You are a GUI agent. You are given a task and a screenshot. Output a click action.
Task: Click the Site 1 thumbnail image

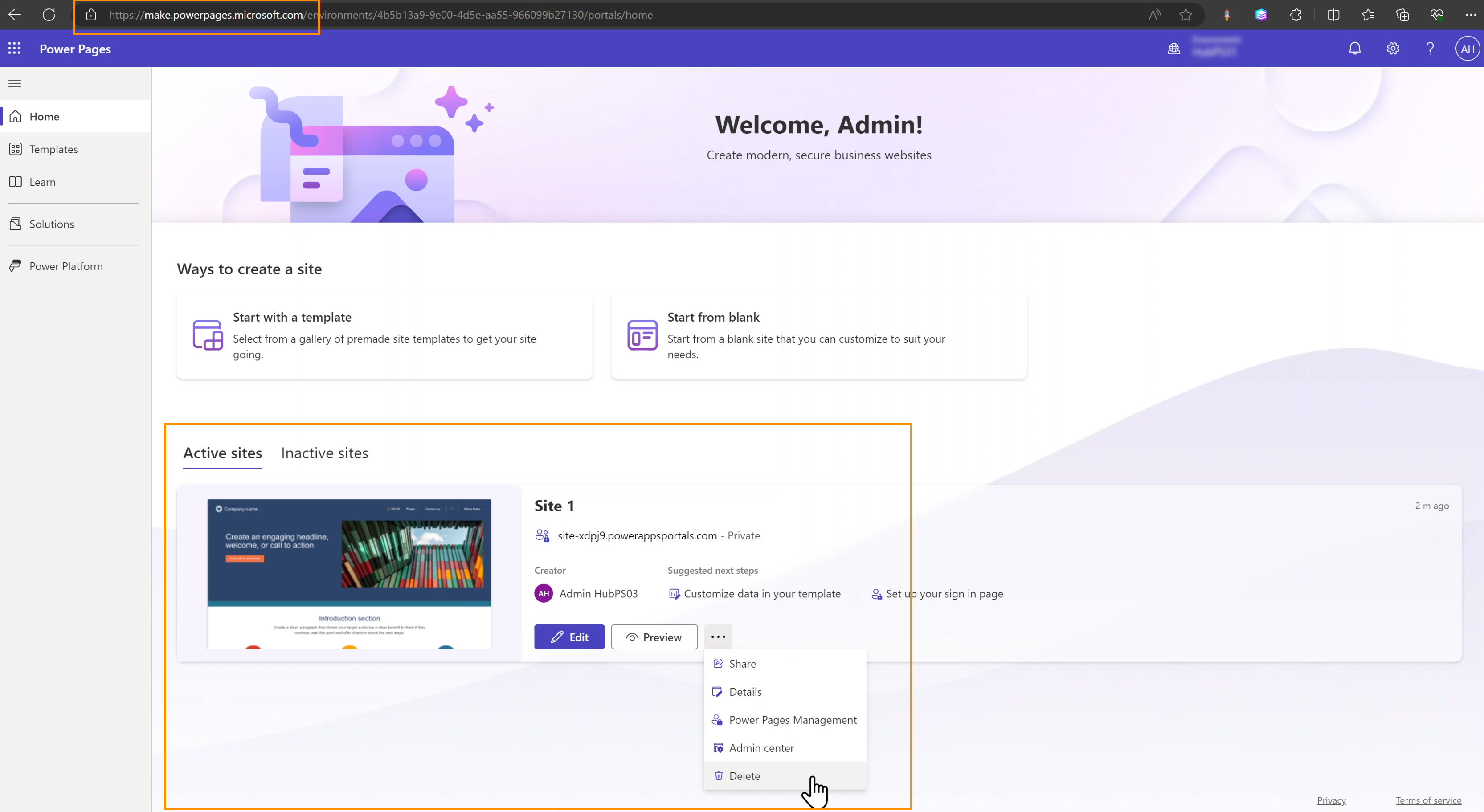pos(349,573)
